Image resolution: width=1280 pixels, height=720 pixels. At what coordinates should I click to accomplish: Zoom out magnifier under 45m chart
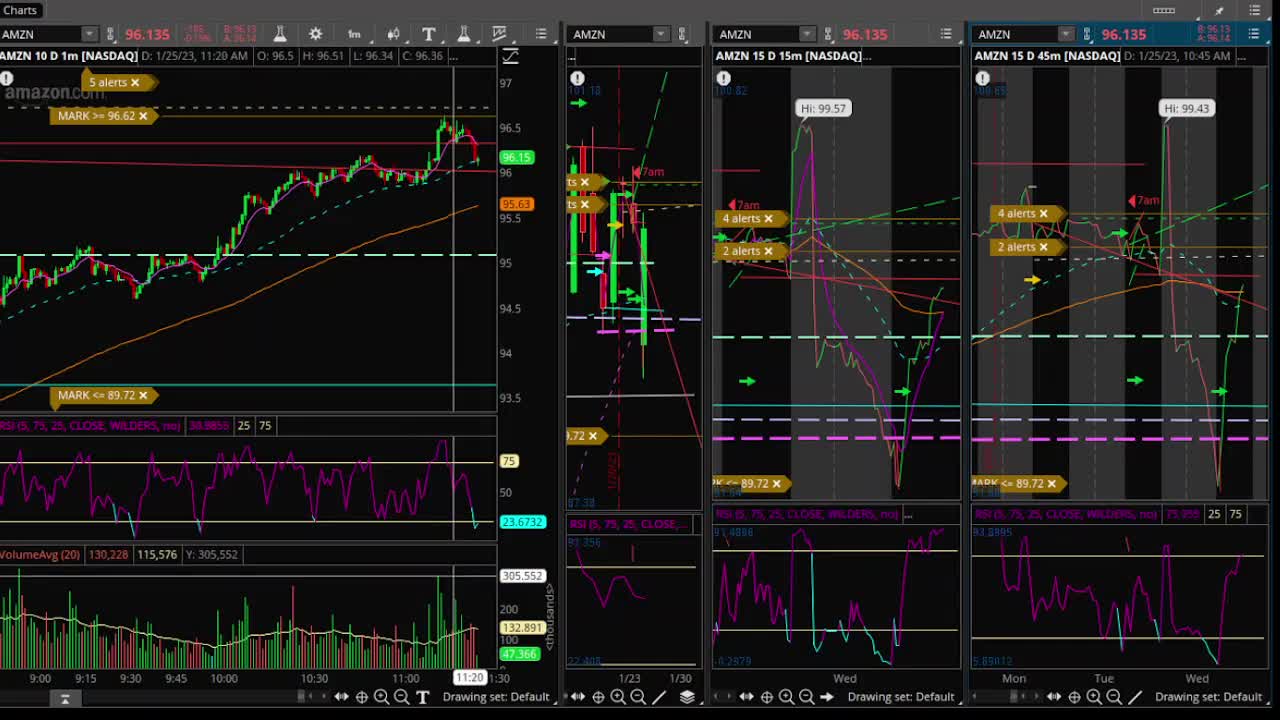(1114, 697)
